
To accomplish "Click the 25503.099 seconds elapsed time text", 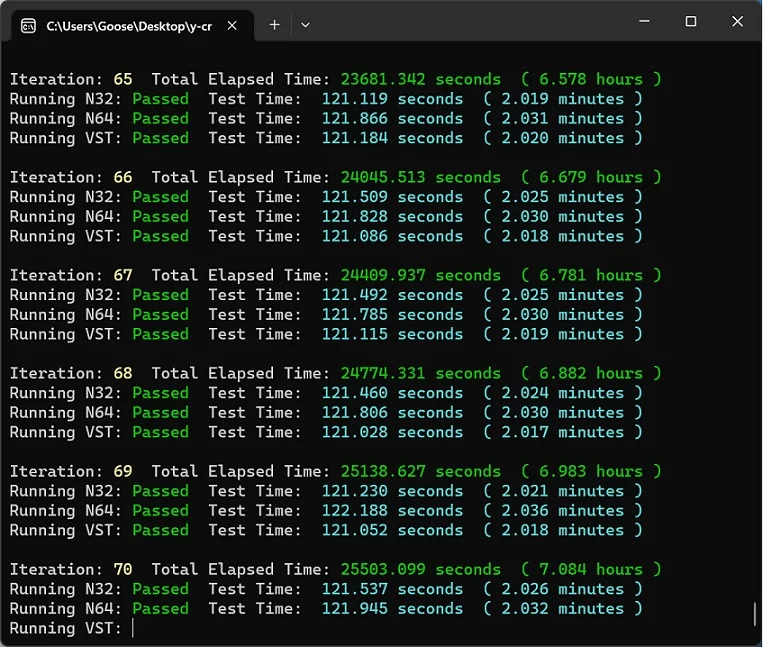I will click(420, 569).
